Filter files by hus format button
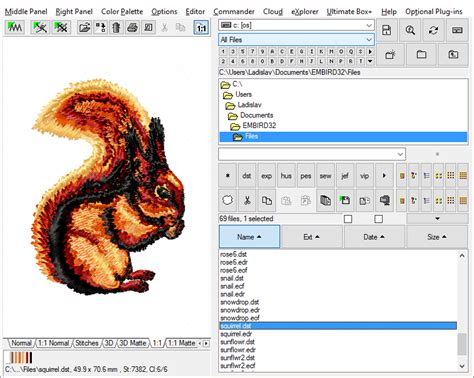 click(x=286, y=175)
